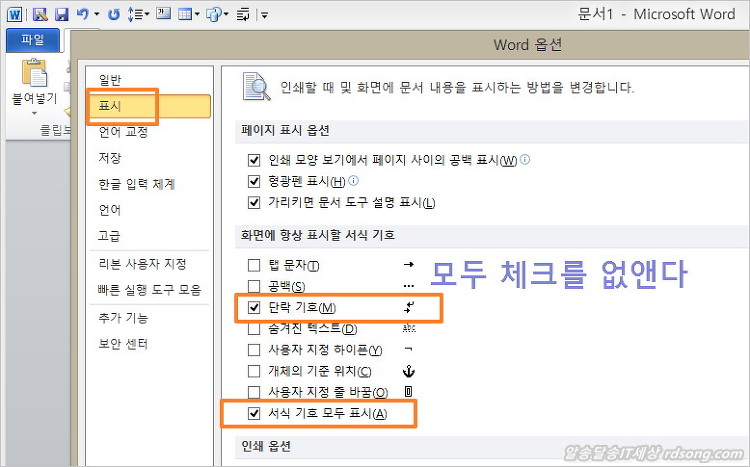This screenshot has width=750, height=467.
Task: Click the 붙여넣기 clipboard paste icon
Action: tap(34, 73)
